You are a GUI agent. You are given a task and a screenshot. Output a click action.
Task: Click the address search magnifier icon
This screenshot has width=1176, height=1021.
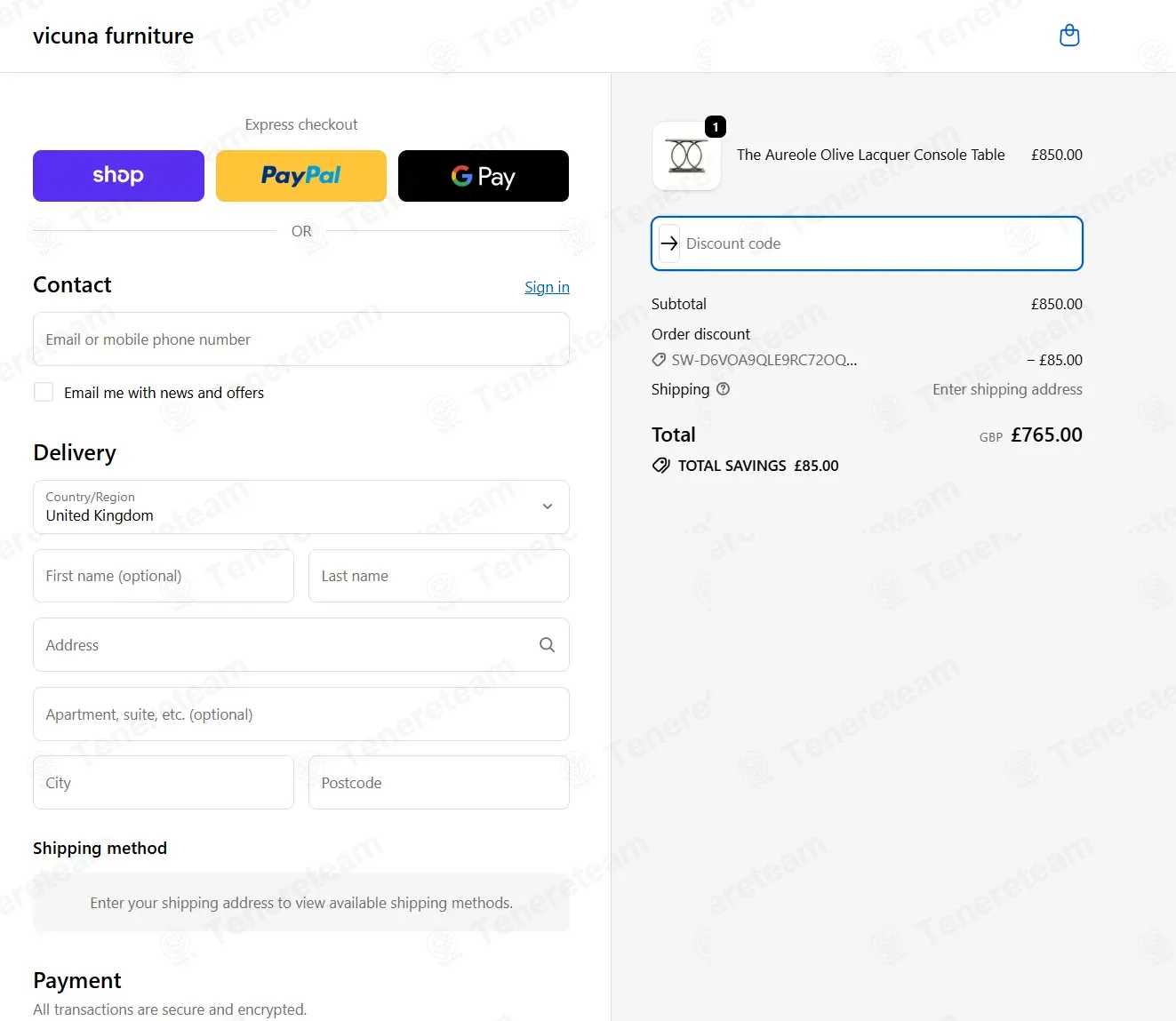[x=548, y=645]
